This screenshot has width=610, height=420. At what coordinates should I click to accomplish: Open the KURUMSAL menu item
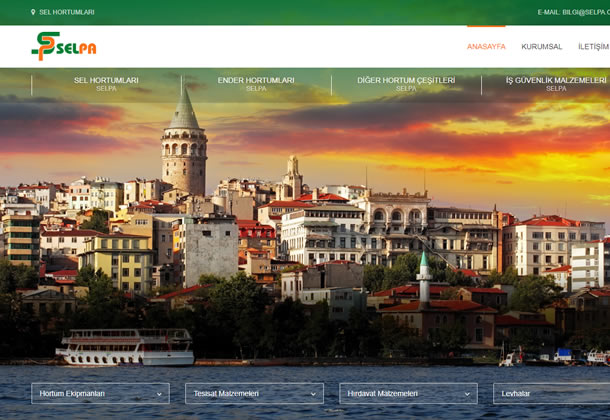[x=542, y=47]
